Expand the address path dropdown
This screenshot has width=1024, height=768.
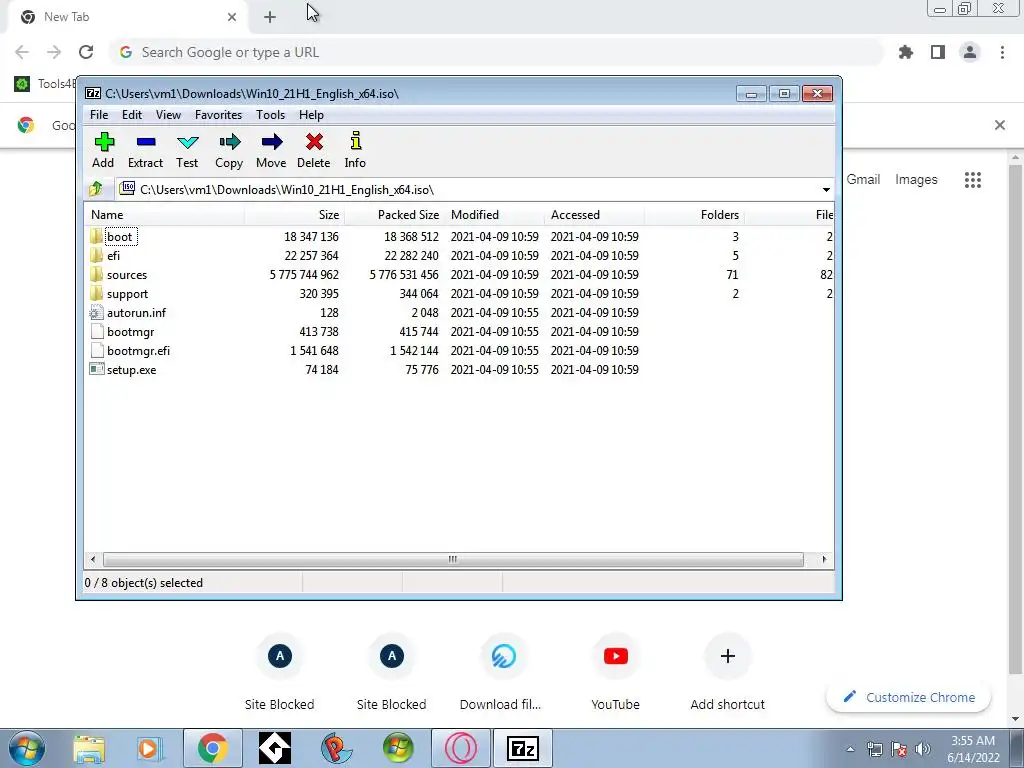(826, 189)
